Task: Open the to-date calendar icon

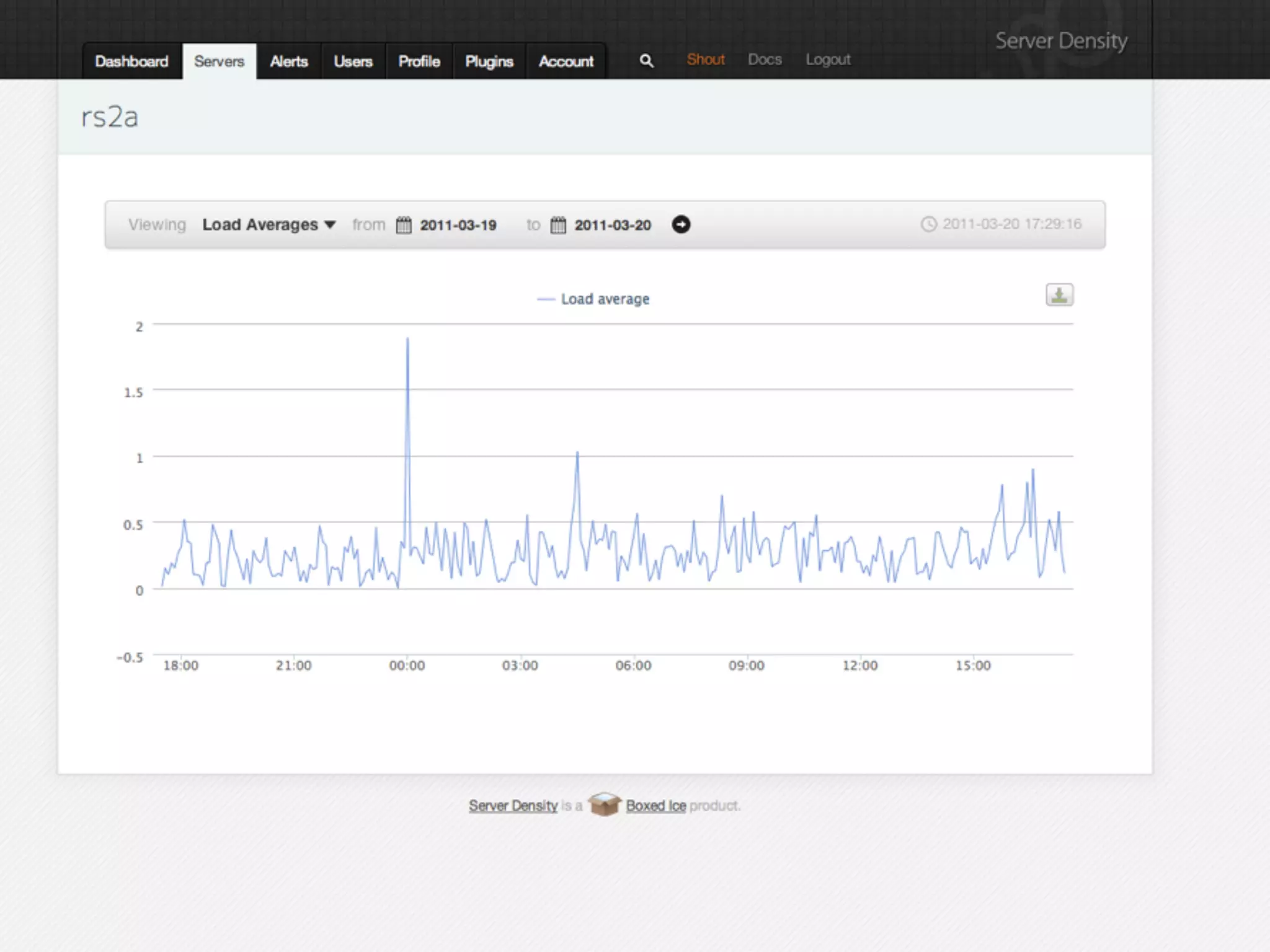Action: pyautogui.click(x=558, y=224)
